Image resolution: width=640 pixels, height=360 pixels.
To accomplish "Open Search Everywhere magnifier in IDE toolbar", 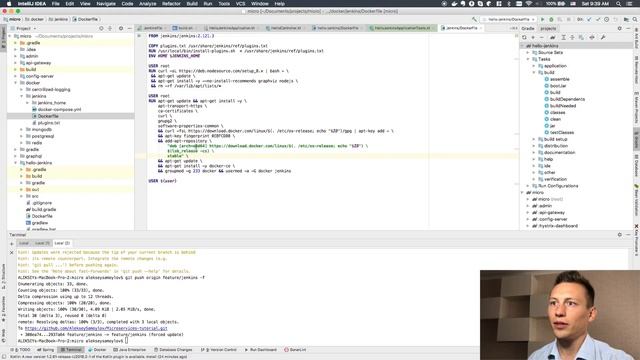I will pos(635,19).
